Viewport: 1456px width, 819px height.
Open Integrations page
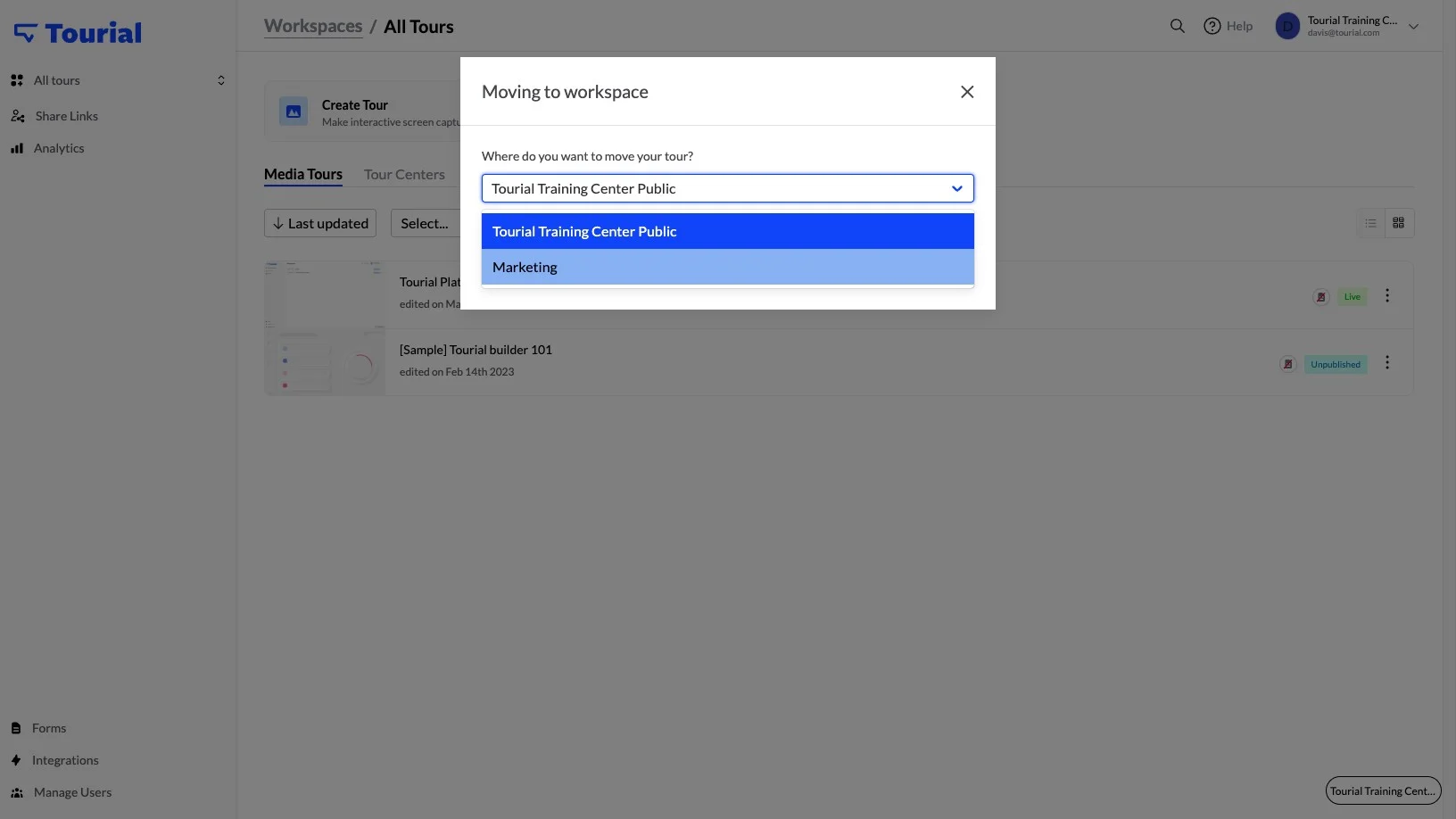65,760
